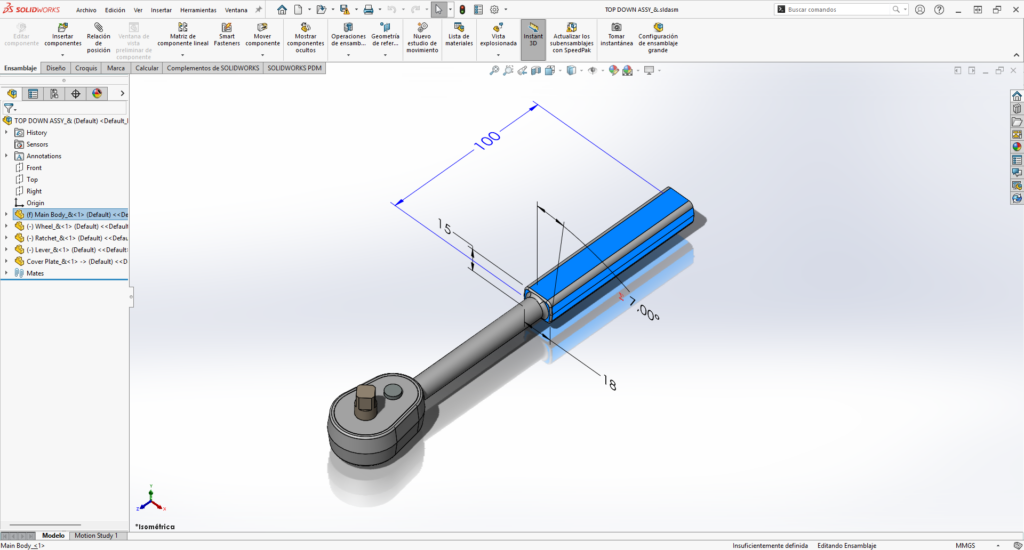1024x550 pixels.
Task: Switch to the Croquis tab
Action: (86, 68)
